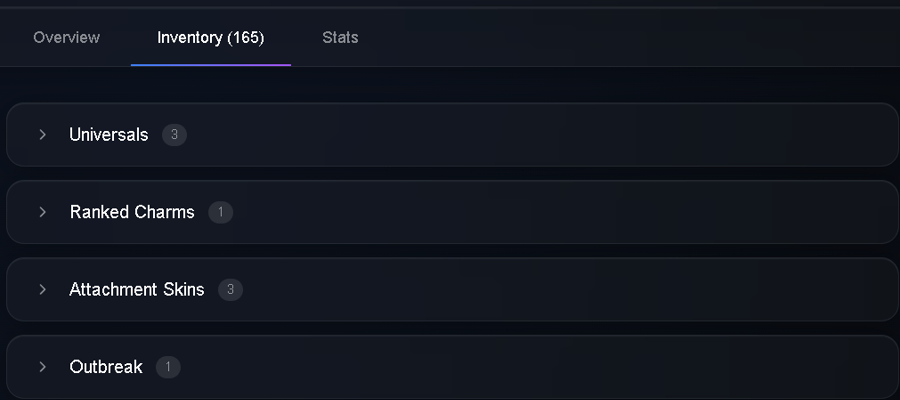Switch to the Overview tab
Image resolution: width=900 pixels, height=400 pixels.
pyautogui.click(x=67, y=38)
